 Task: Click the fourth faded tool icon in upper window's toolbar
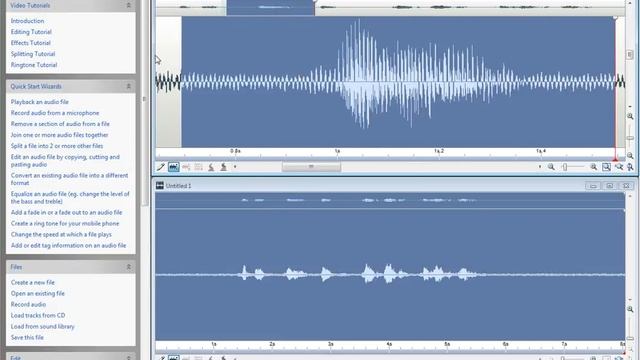point(199,167)
